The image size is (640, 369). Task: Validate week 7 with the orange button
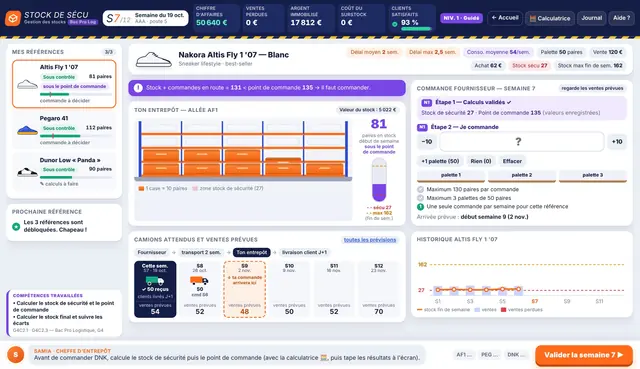(584, 355)
